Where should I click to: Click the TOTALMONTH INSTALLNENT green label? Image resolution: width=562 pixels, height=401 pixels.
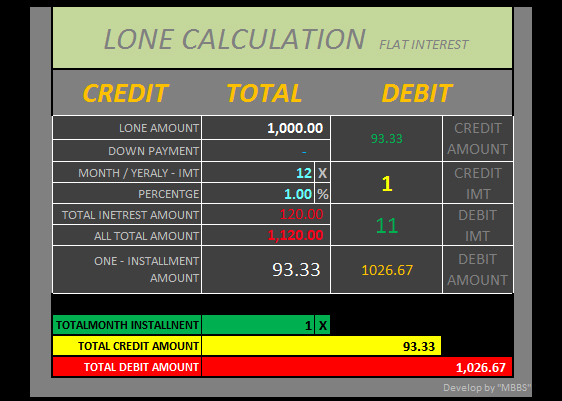(x=127, y=325)
